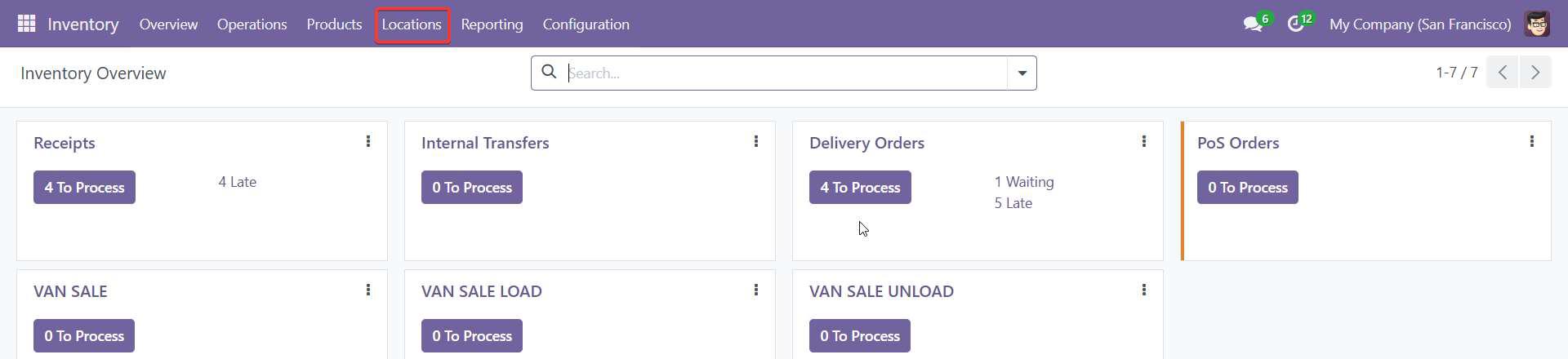Expand the search options dropdown arrow
Screen dimensions: 1568x359
tap(1022, 73)
